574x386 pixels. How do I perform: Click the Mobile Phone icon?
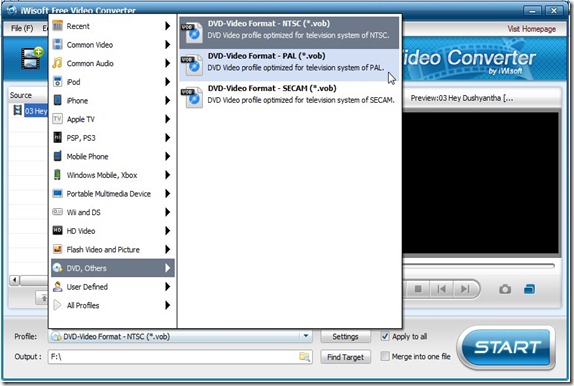pyautogui.click(x=57, y=156)
